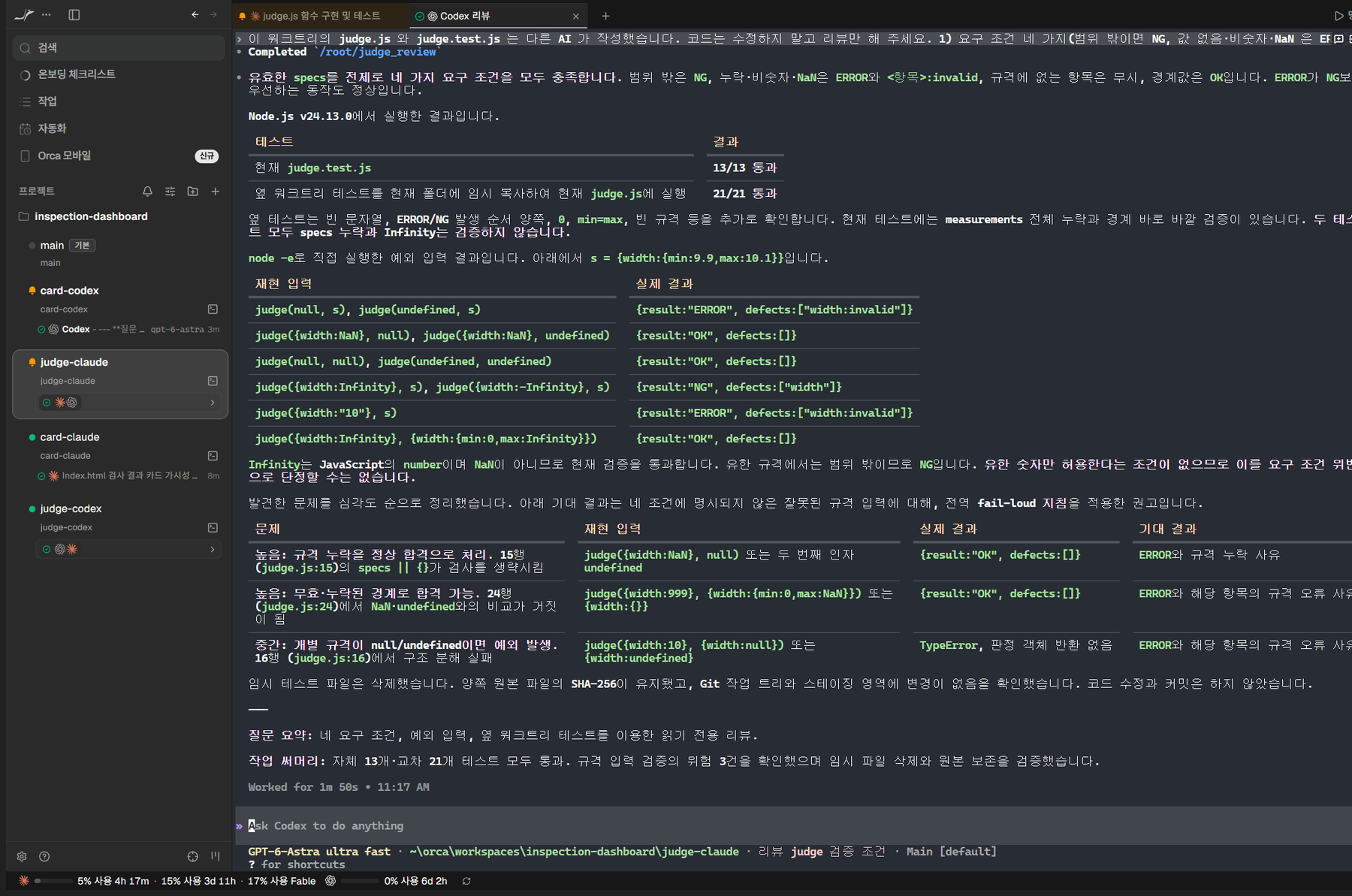Open the judge-codex worktree terminal icon
1352x896 pixels.
click(x=213, y=527)
